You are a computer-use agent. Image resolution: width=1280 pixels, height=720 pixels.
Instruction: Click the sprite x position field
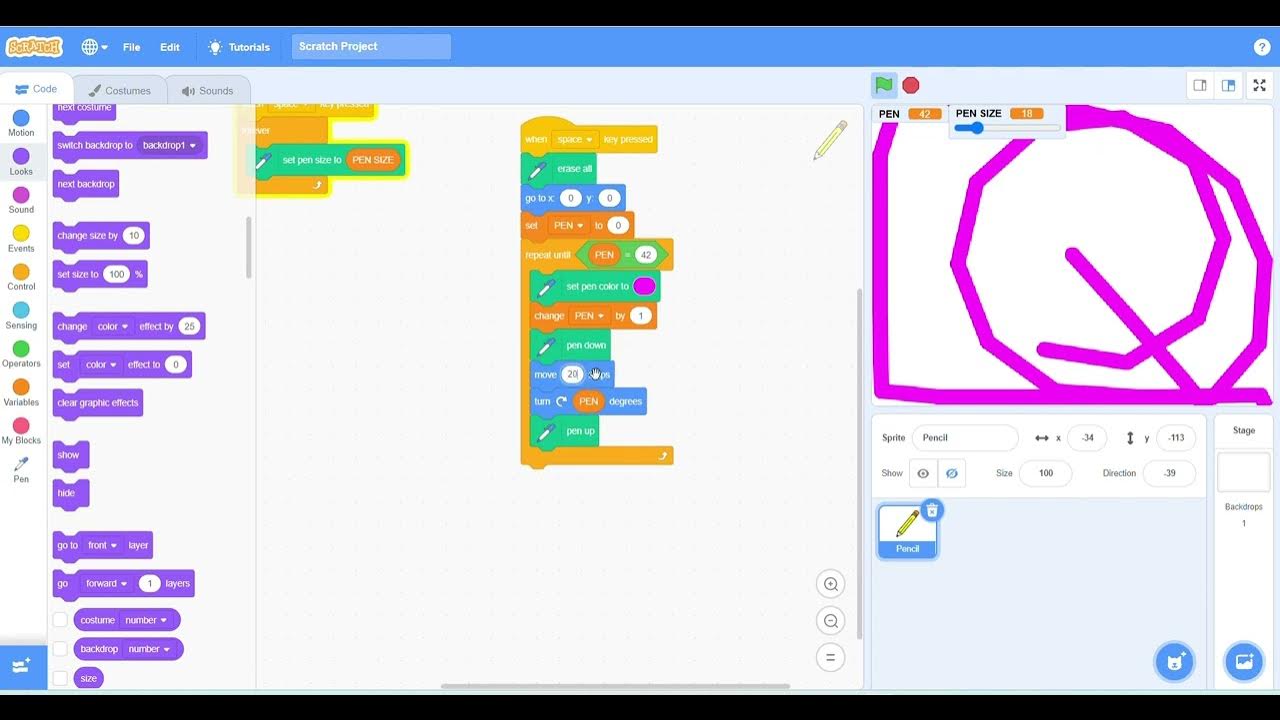coord(1086,438)
